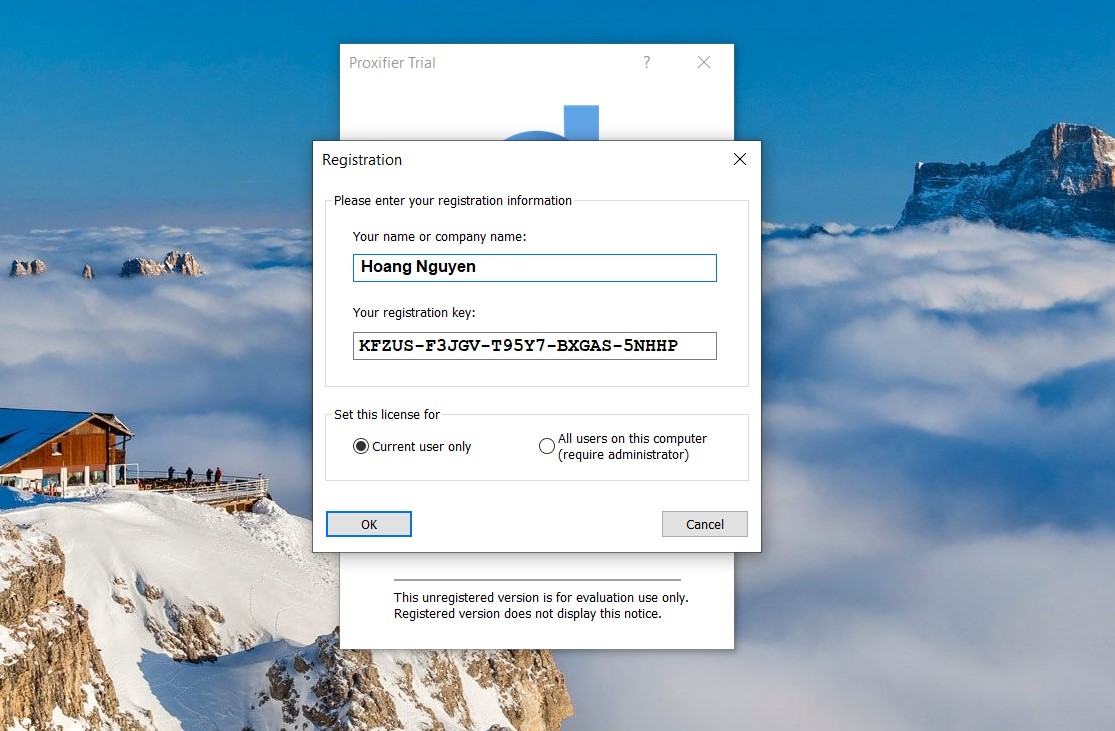Click inside the registration key field
1115x731 pixels.
(534, 346)
